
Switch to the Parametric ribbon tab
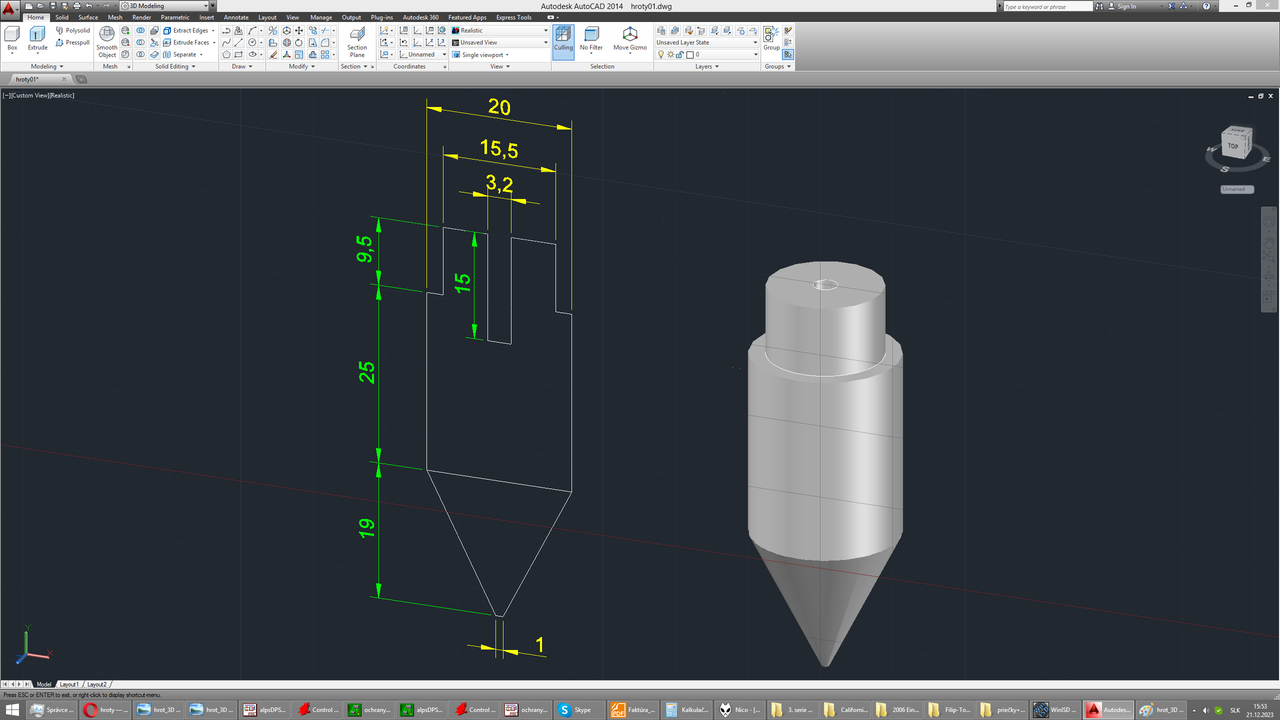point(175,17)
